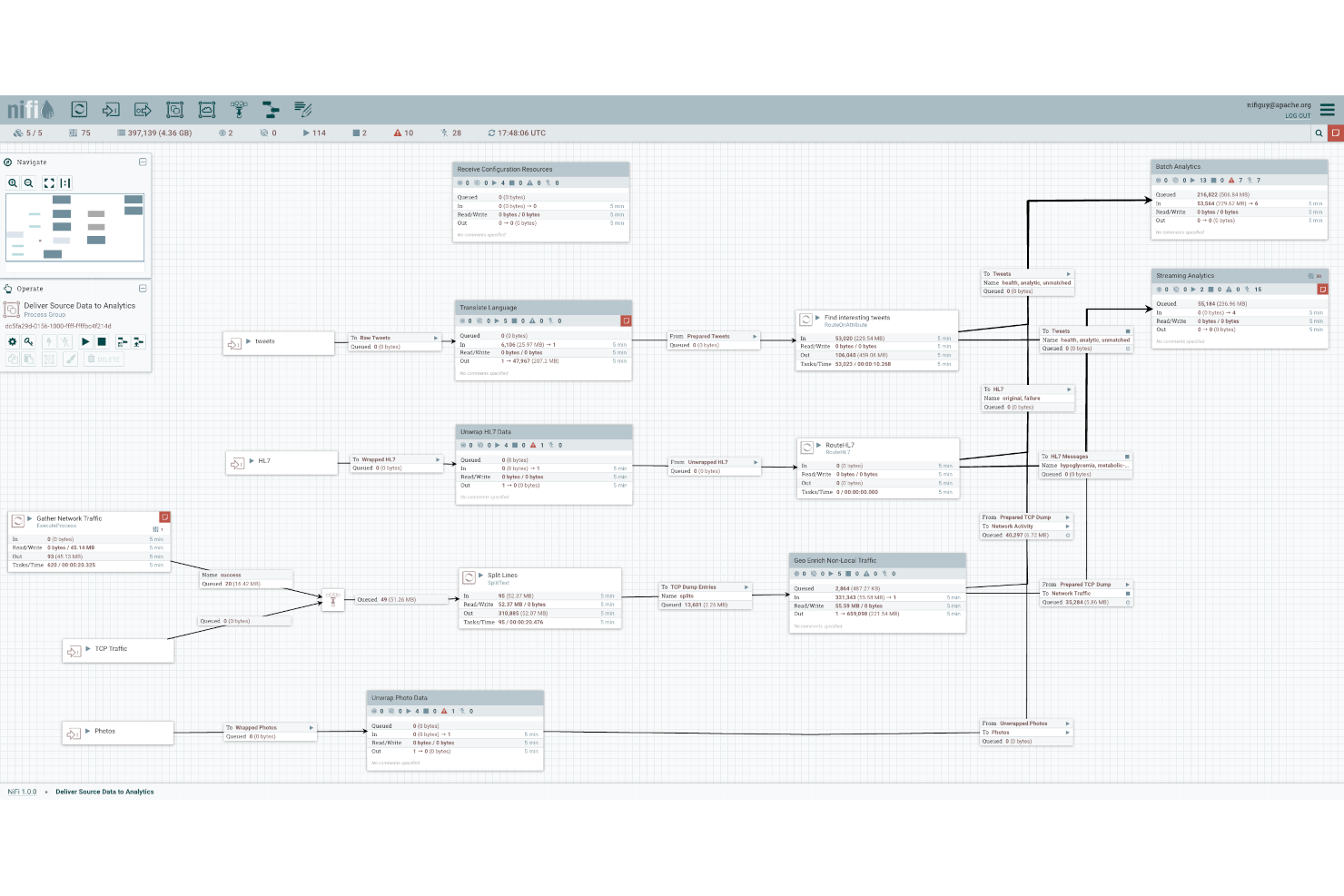Click the minimap inside the Navigate panel
1344x896 pixels.
pyautogui.click(x=74, y=227)
